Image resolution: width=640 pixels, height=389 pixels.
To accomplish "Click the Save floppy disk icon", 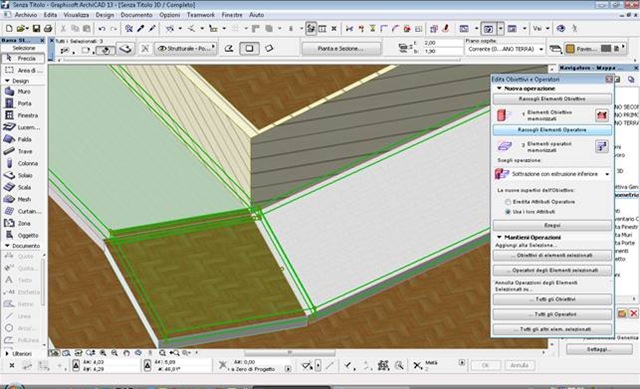I will point(36,29).
